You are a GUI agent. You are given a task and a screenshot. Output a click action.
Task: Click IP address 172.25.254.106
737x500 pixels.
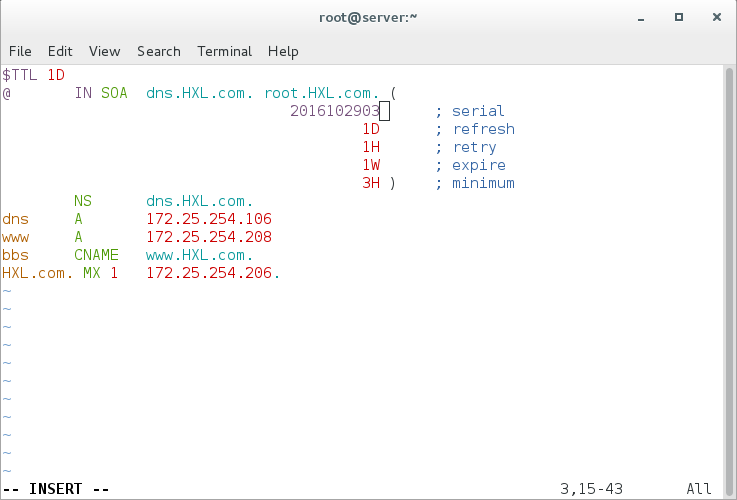pos(209,219)
